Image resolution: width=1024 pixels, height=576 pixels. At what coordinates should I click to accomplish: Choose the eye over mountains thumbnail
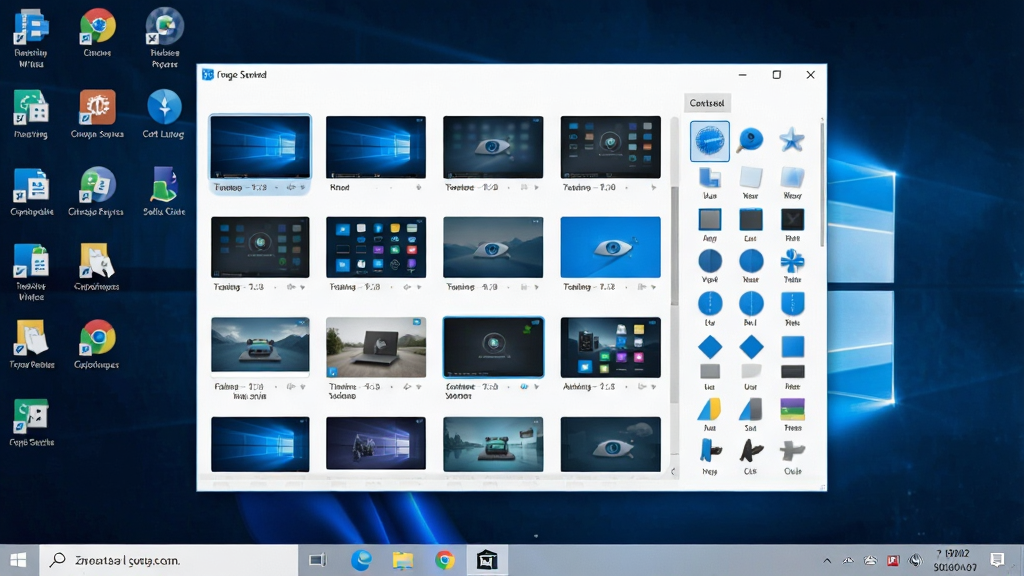493,248
